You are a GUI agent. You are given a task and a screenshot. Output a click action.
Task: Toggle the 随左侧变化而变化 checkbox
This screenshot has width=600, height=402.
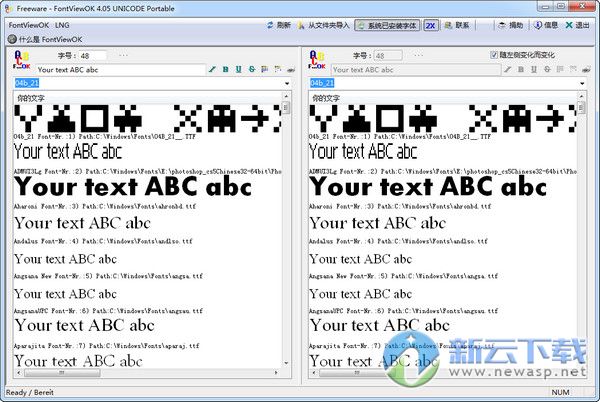pos(494,55)
